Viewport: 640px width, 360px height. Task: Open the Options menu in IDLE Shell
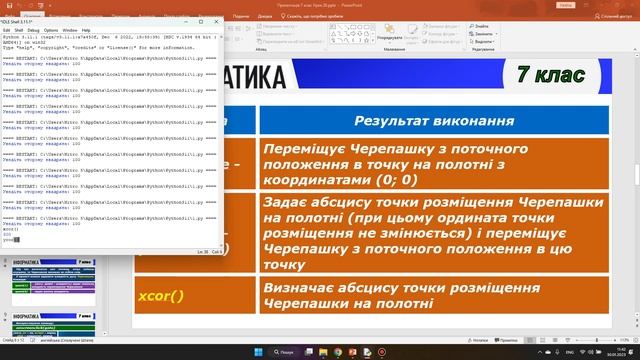click(x=51, y=30)
